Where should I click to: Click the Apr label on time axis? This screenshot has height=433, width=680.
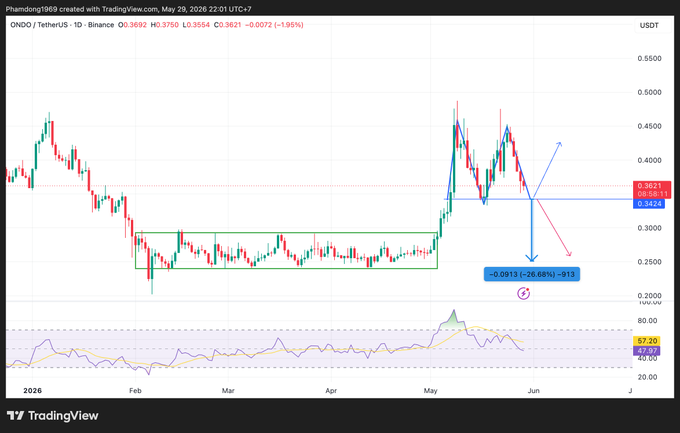point(331,390)
